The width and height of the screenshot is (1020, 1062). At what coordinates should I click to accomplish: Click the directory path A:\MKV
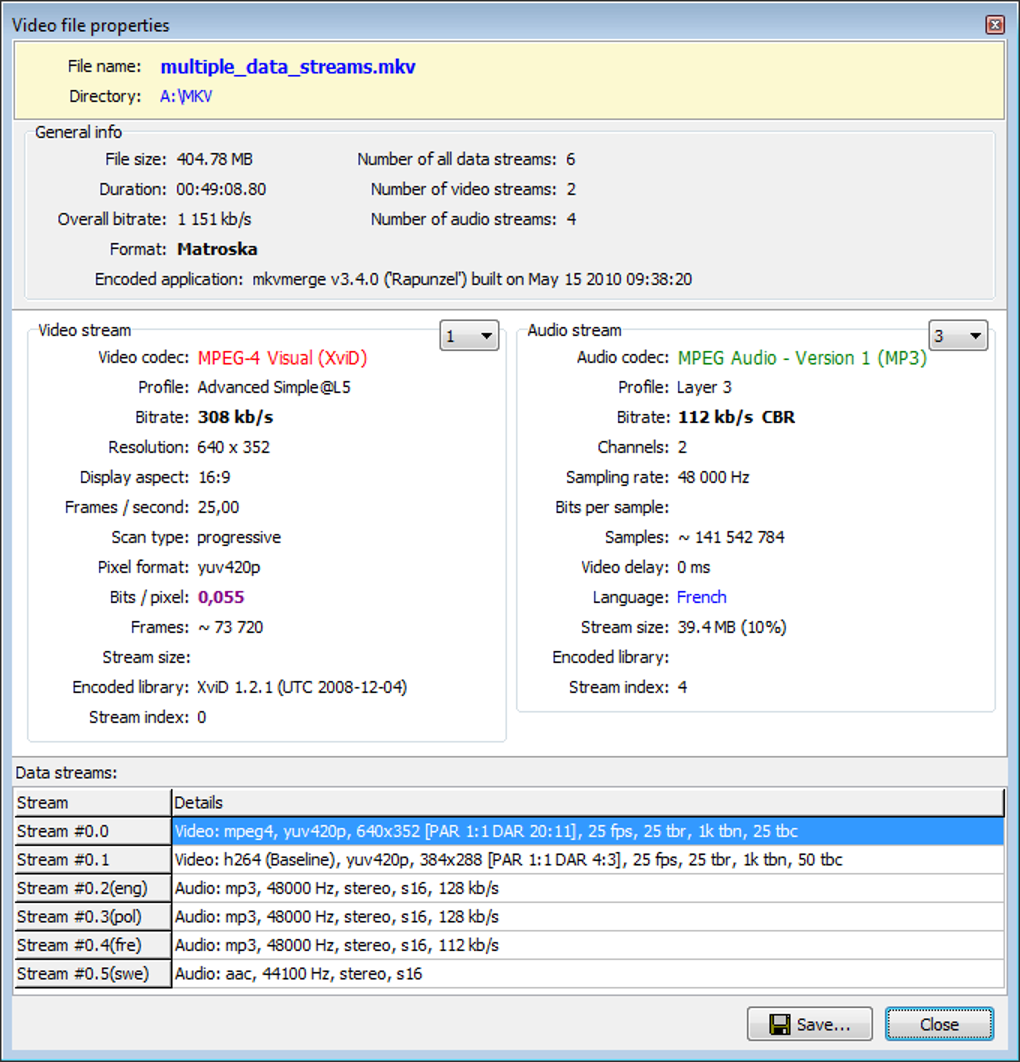tap(186, 96)
